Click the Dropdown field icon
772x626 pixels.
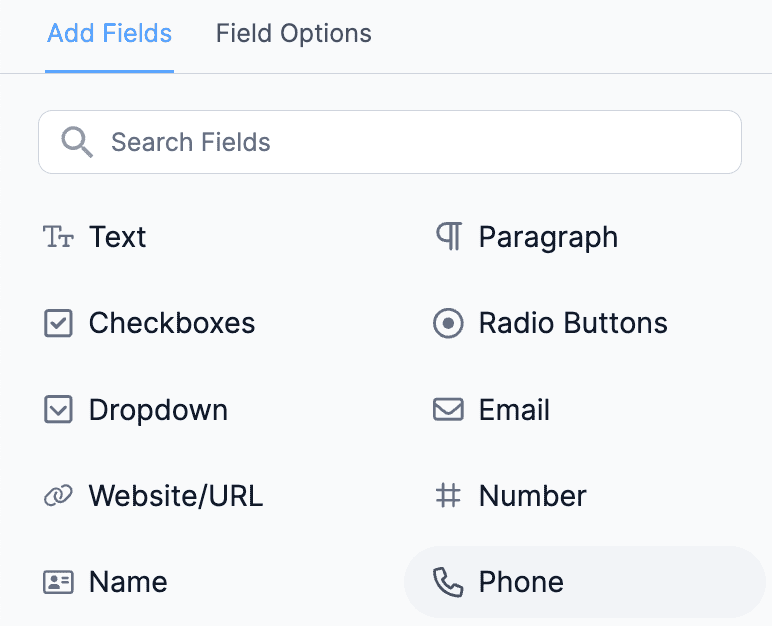[x=58, y=409]
